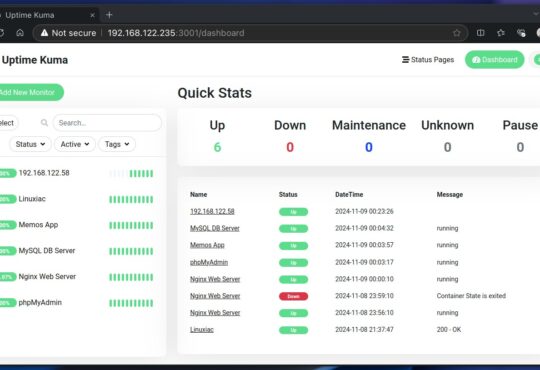The width and height of the screenshot is (540, 370).
Task: Close the Uptime Kuma tab
Action: tap(92, 15)
